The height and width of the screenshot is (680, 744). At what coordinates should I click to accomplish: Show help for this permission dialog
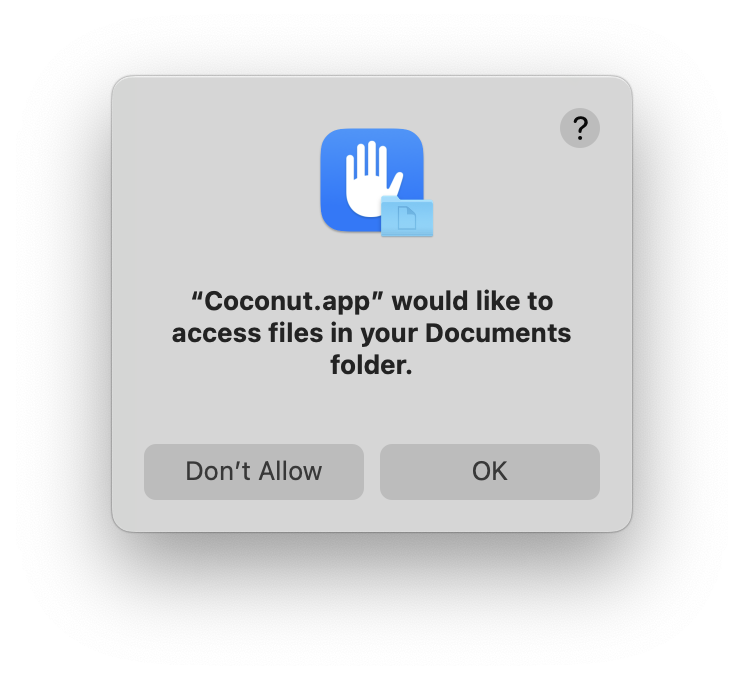coord(579,128)
